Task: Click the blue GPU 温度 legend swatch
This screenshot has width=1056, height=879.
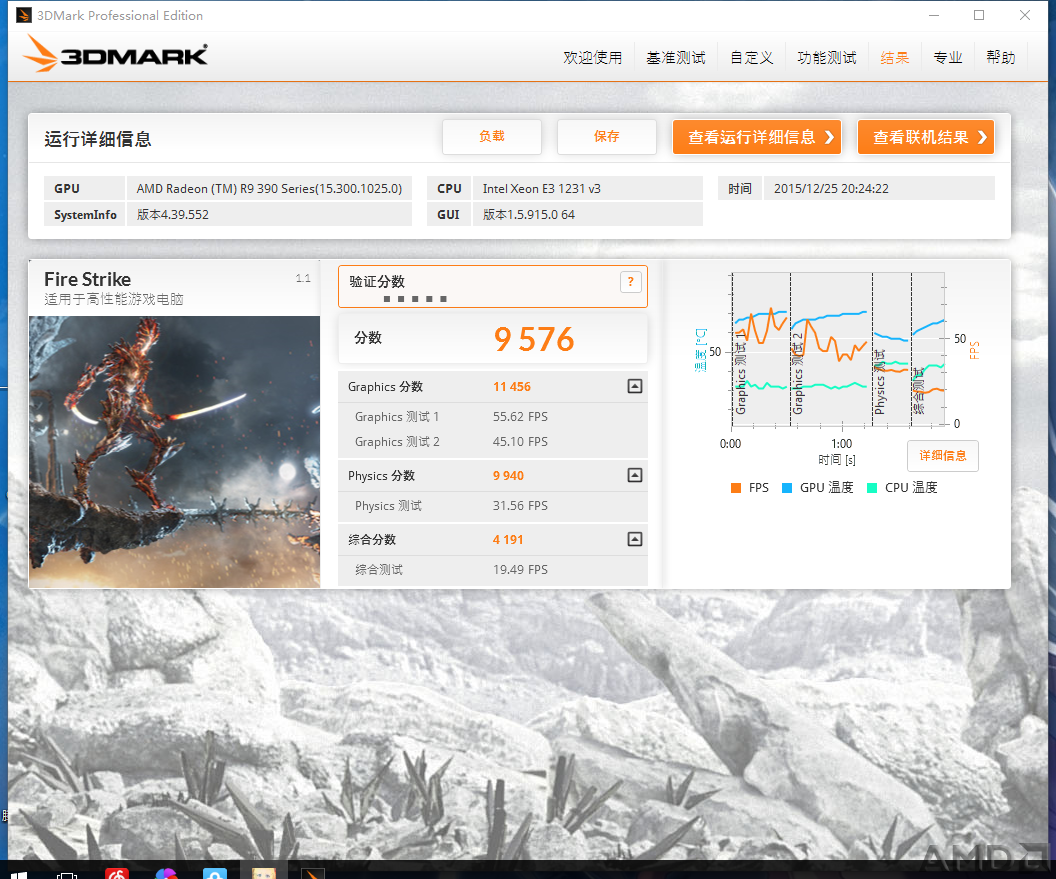Action: [x=787, y=488]
